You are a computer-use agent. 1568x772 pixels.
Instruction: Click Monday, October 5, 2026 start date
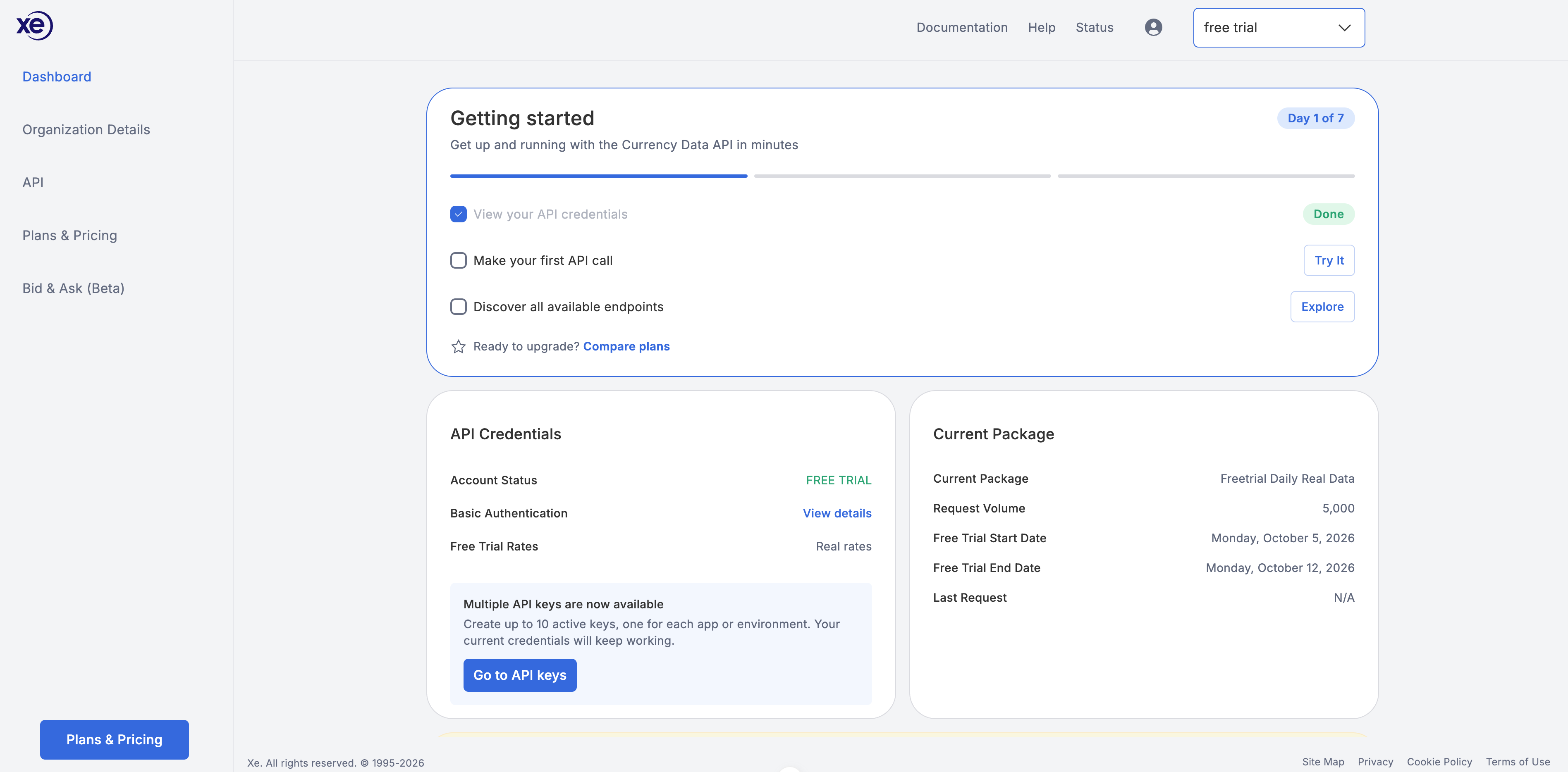(1283, 538)
